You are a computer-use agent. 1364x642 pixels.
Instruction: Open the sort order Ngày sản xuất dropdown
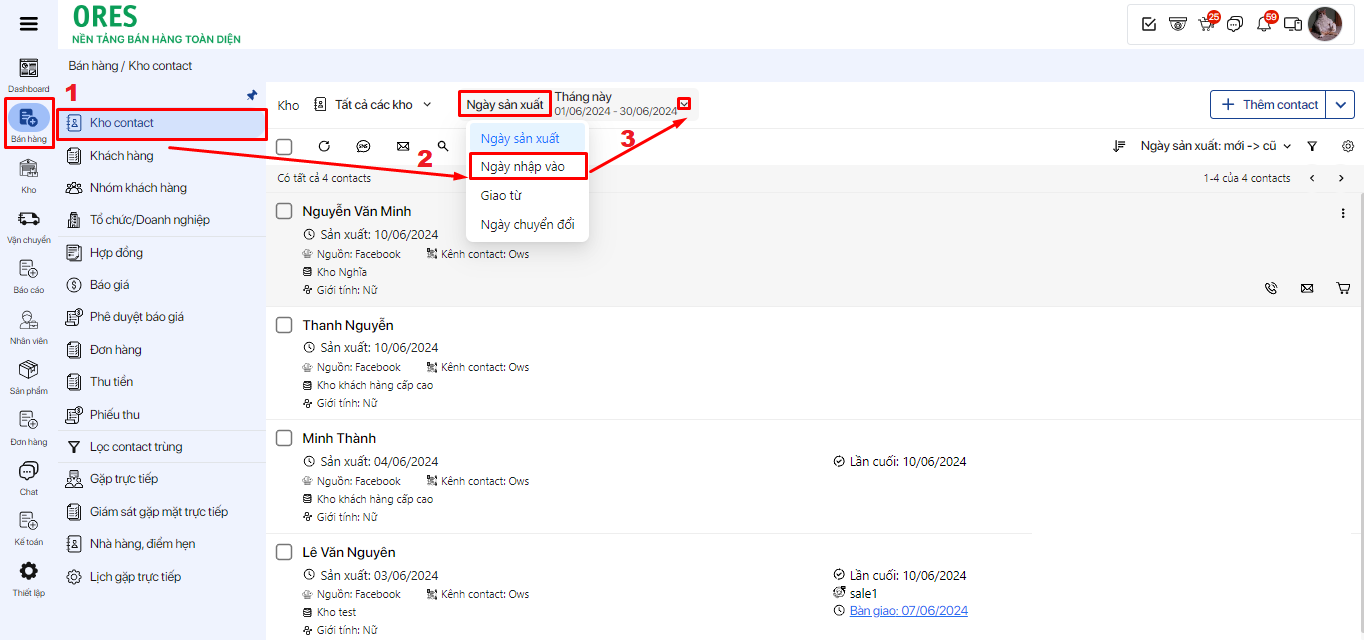click(1215, 146)
